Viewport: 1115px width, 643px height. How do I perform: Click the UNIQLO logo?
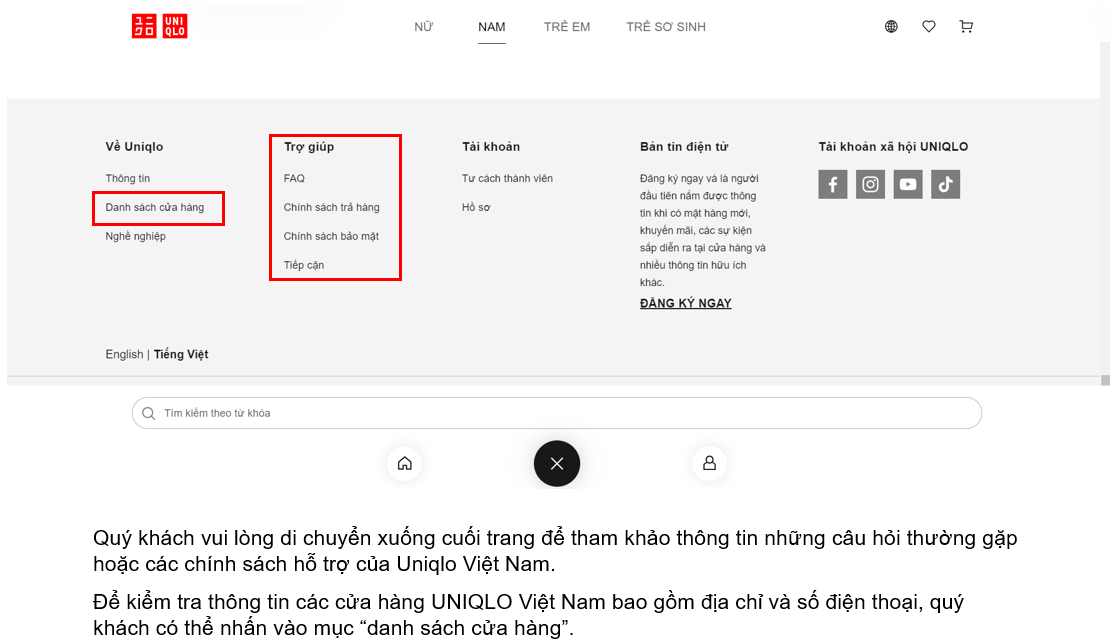159,26
